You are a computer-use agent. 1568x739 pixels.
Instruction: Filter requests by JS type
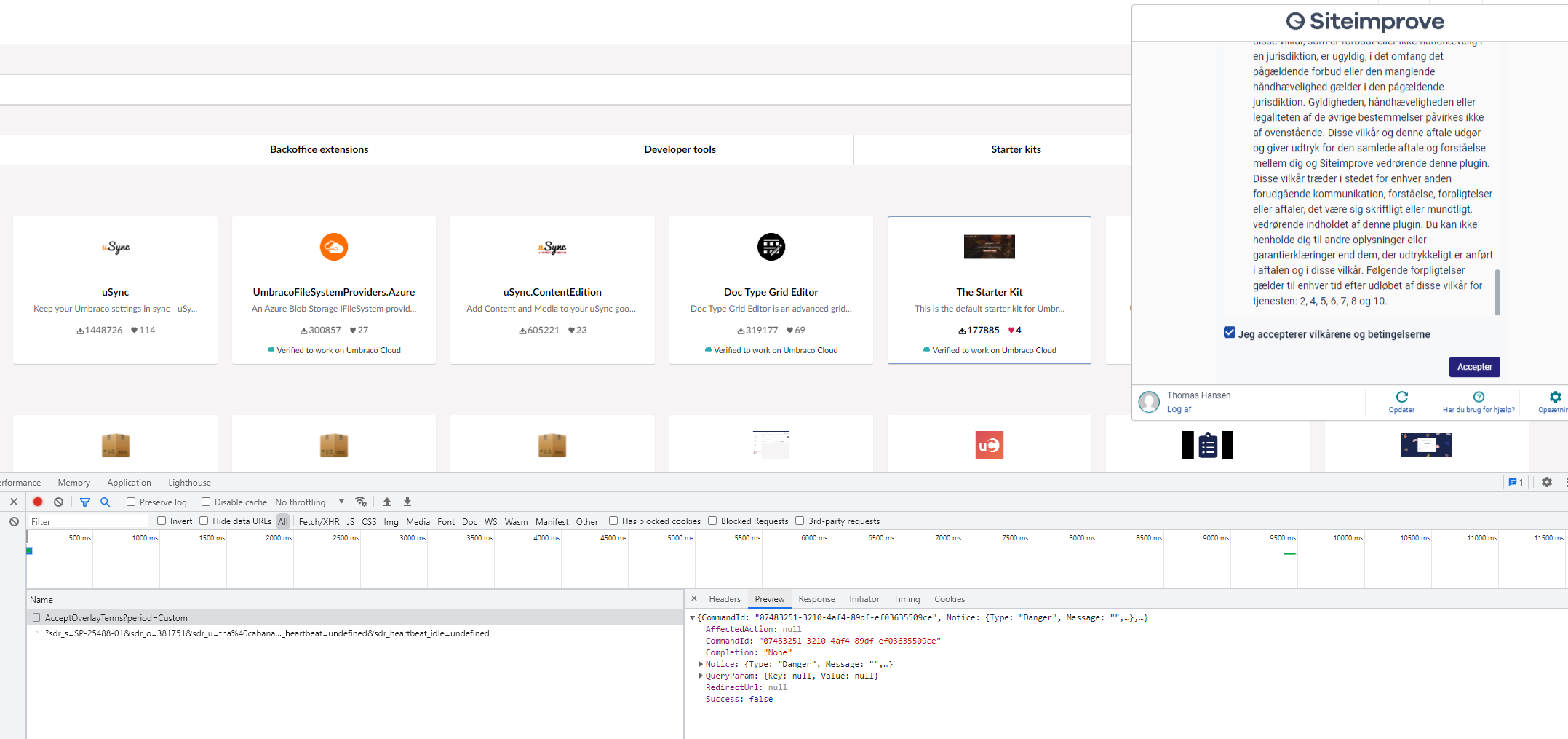[351, 521]
